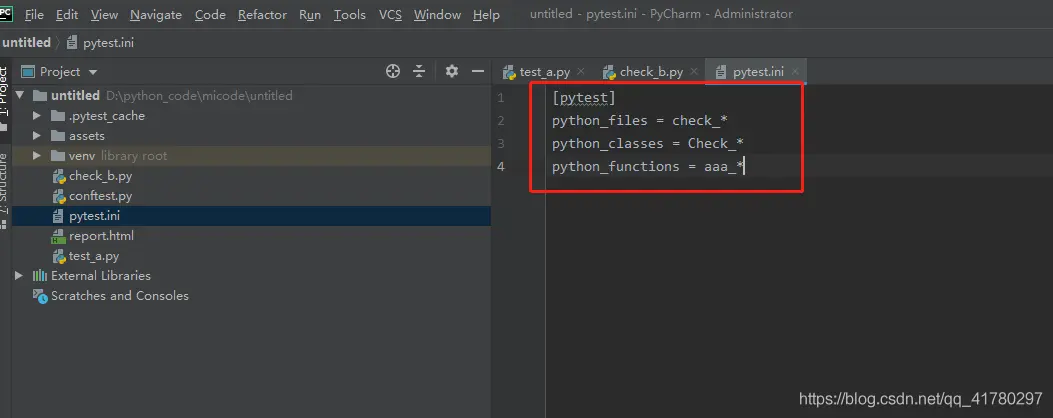Viewport: 1053px width, 418px height.
Task: Click the python_files = check_* line
Action: pyautogui.click(x=640, y=121)
